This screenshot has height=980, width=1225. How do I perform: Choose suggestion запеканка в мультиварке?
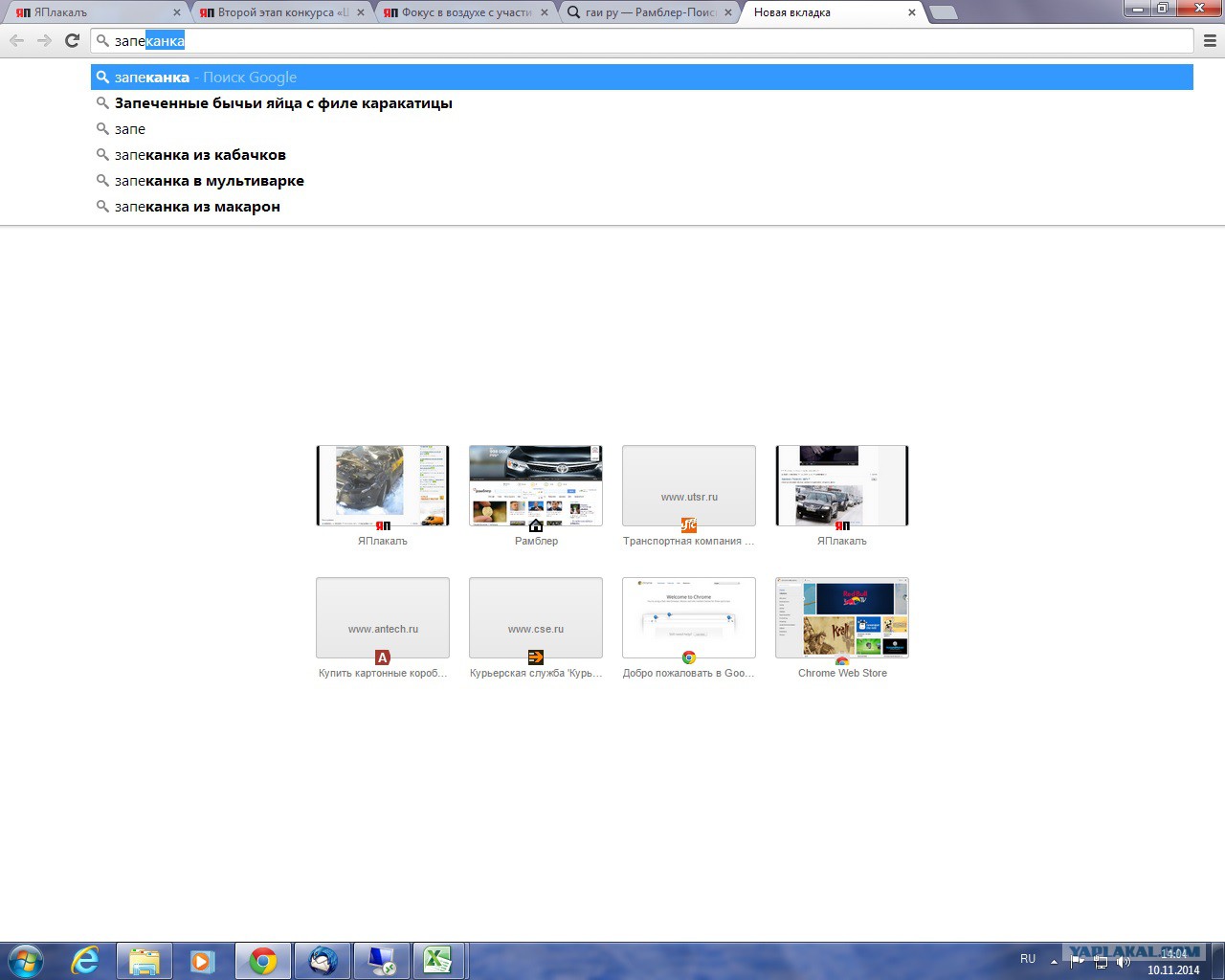[x=642, y=181]
